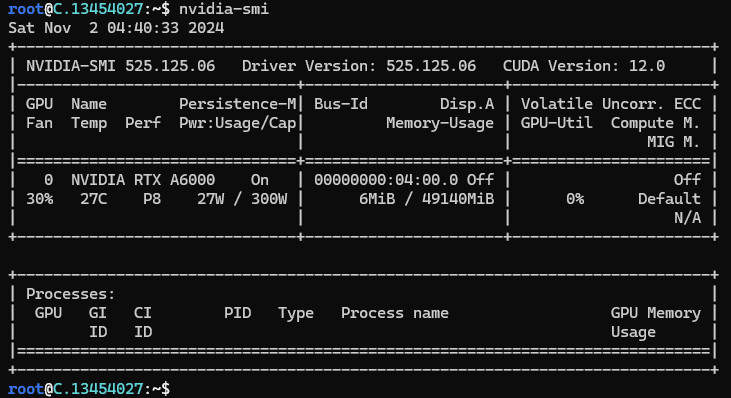Click the timestamp Sat Nov 2 04:40:33 2024

[x=116, y=28]
